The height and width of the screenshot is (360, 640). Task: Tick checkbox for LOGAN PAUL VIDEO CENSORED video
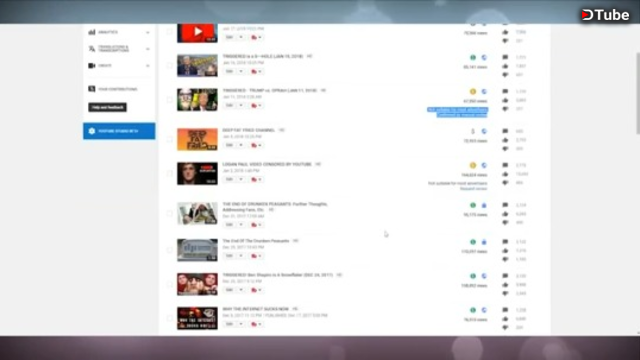coord(169,173)
